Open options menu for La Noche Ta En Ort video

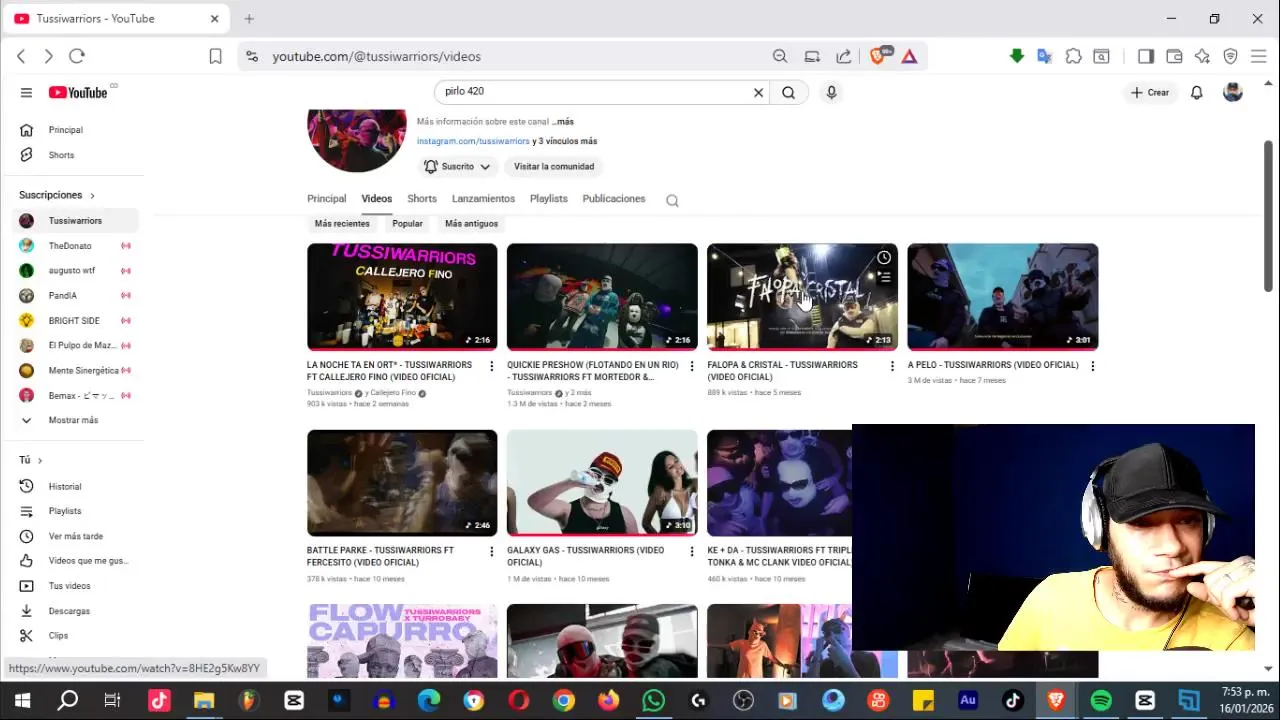[491, 366]
